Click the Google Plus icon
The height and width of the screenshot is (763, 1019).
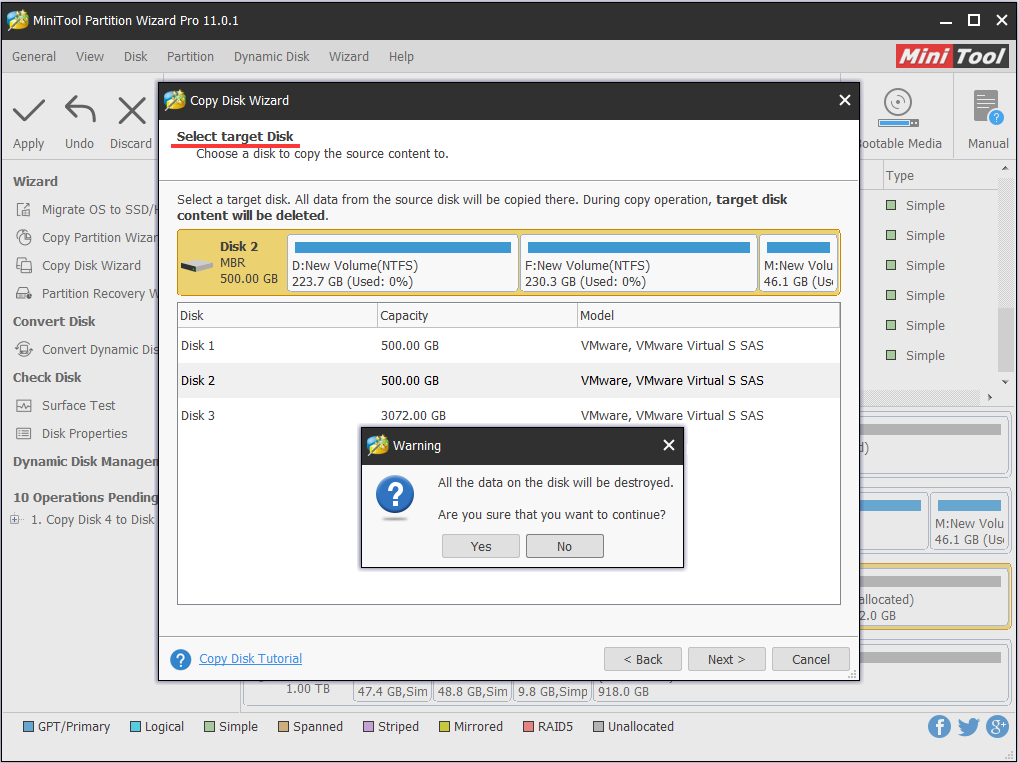point(997,727)
